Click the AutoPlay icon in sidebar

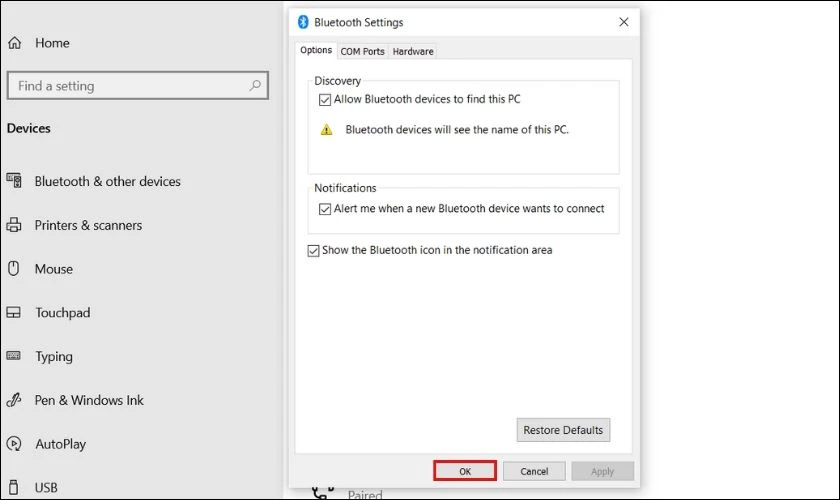tap(14, 444)
